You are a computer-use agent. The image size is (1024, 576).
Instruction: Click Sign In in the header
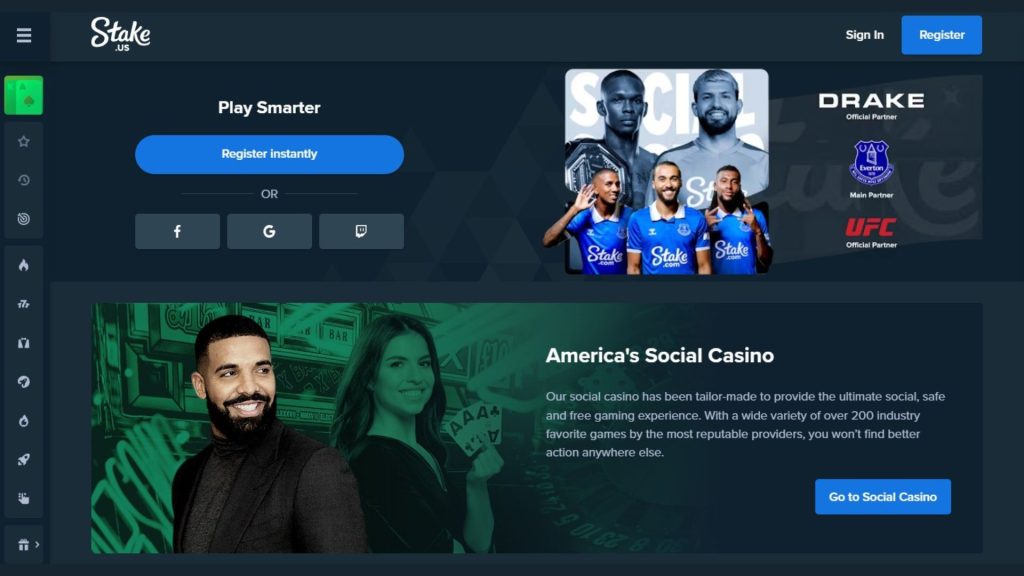pyautogui.click(x=865, y=35)
